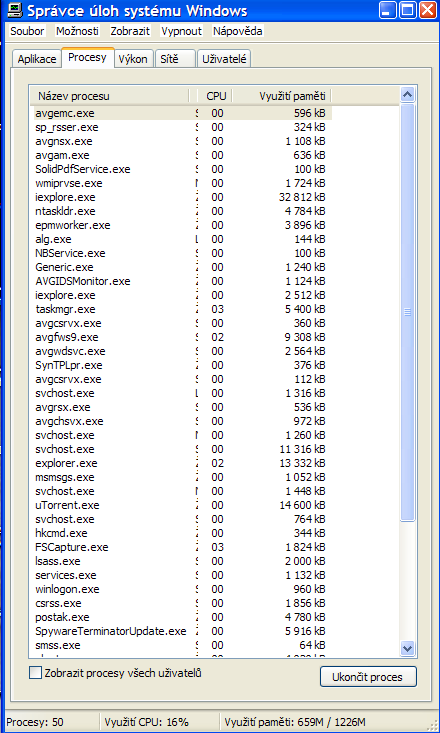
Task: Select taskmgr.exe process
Action: tap(183, 309)
